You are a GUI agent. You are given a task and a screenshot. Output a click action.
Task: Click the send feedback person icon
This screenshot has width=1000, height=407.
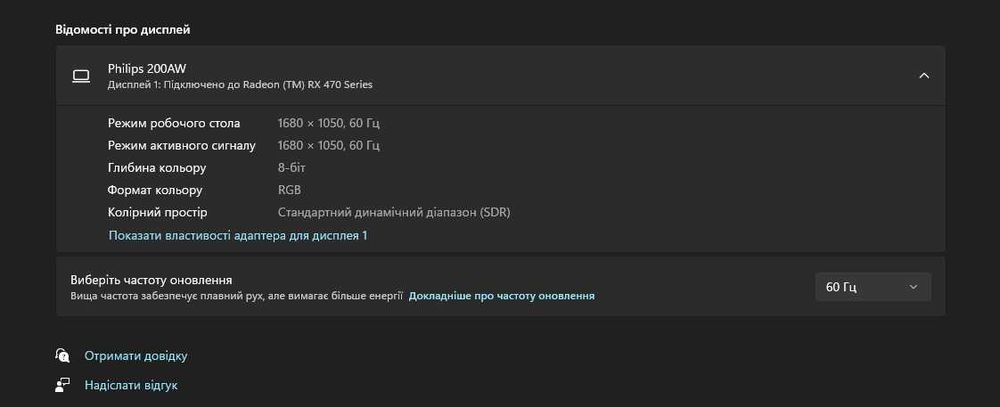[x=62, y=385]
